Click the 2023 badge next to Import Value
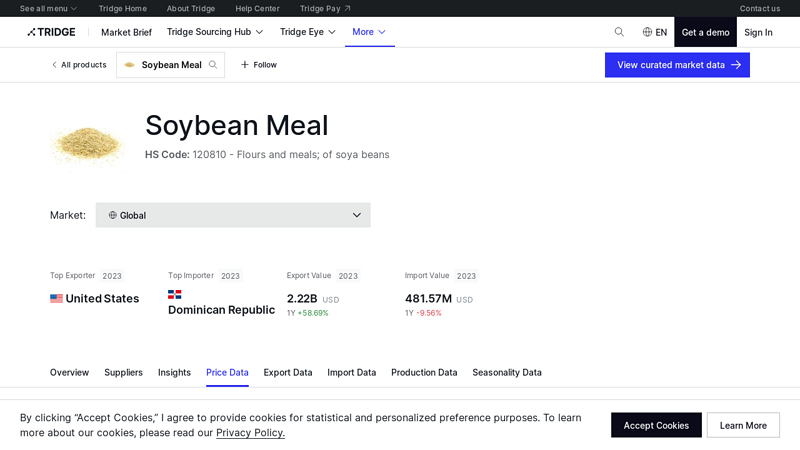The image size is (800, 450). click(x=466, y=276)
